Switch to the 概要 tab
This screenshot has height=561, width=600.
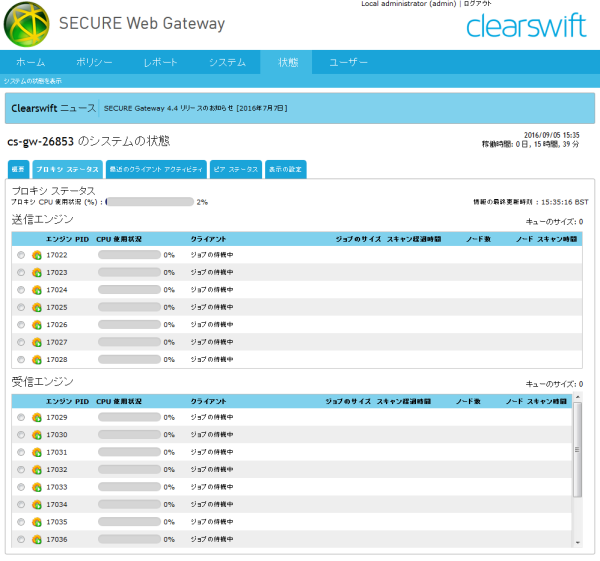point(18,169)
